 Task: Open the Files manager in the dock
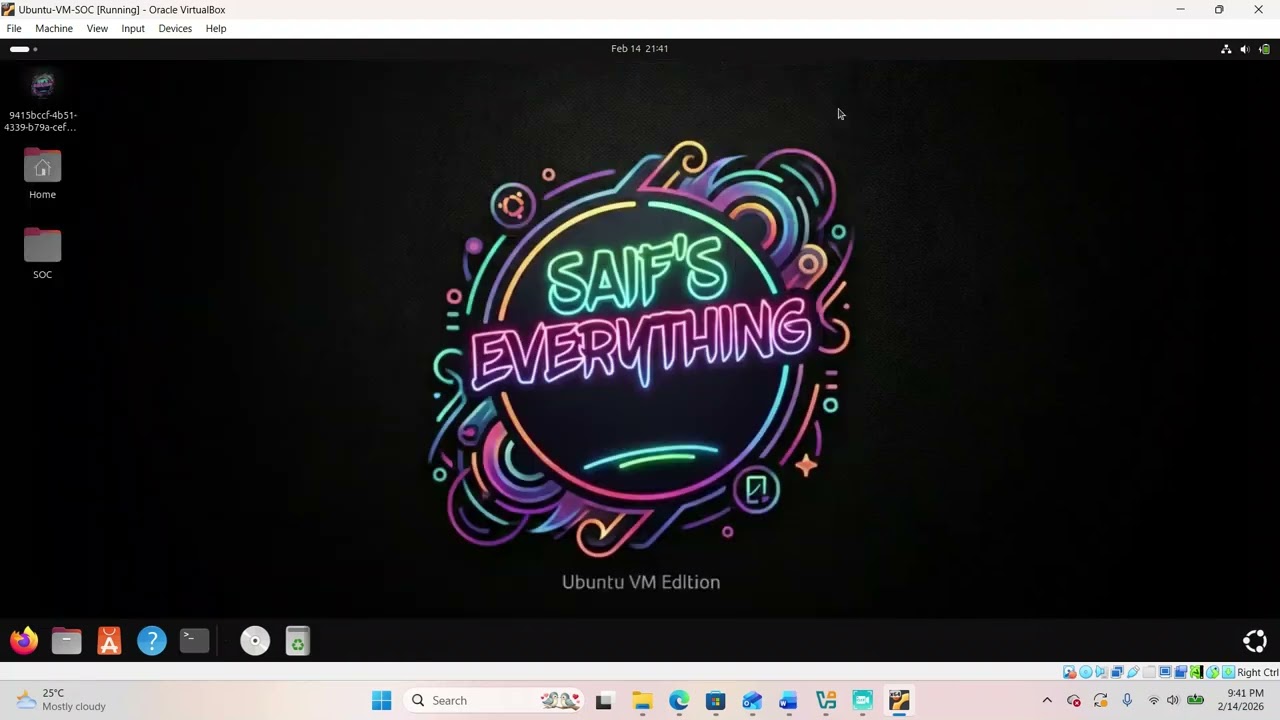click(67, 641)
